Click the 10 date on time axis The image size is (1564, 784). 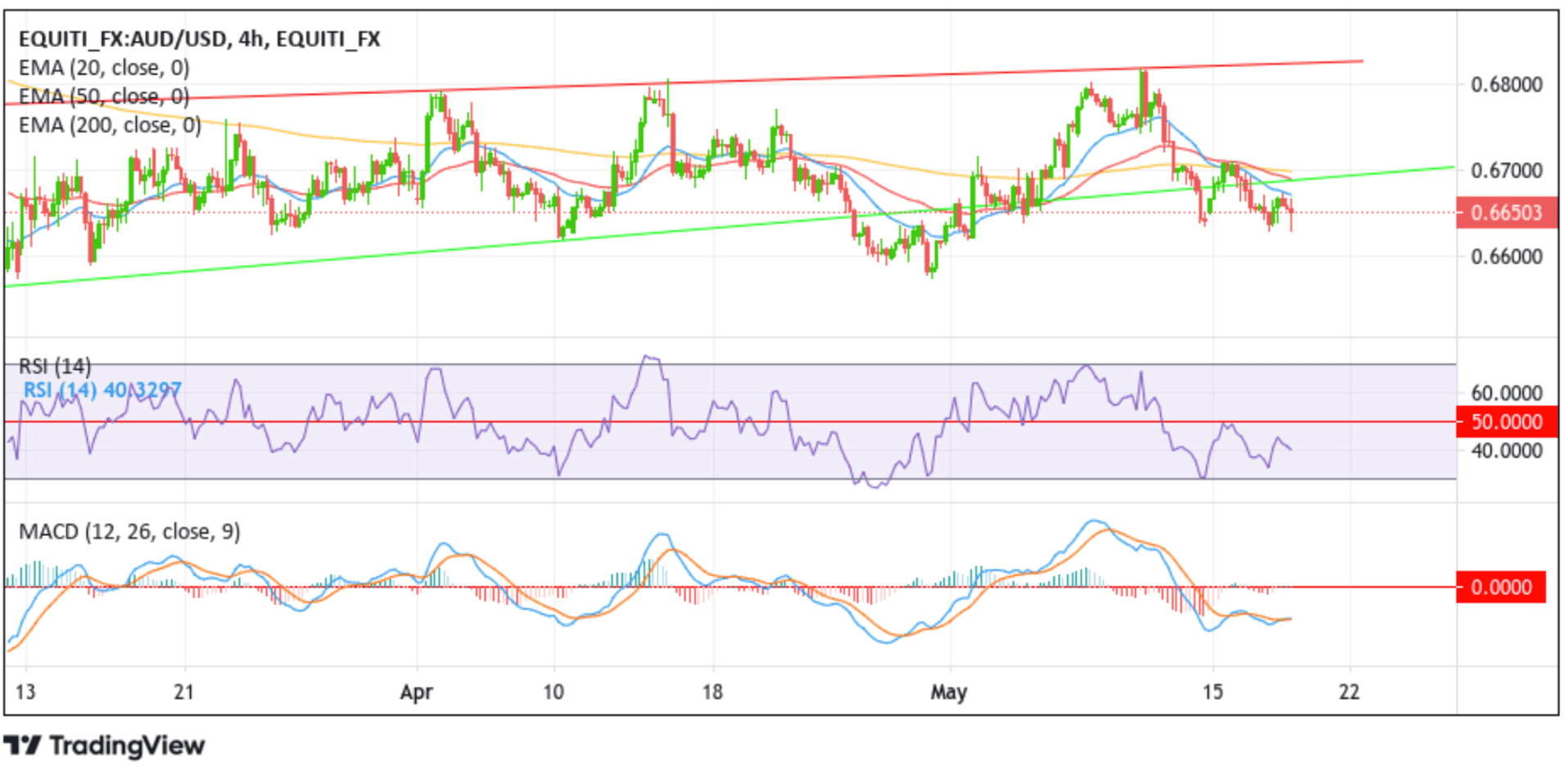554,692
